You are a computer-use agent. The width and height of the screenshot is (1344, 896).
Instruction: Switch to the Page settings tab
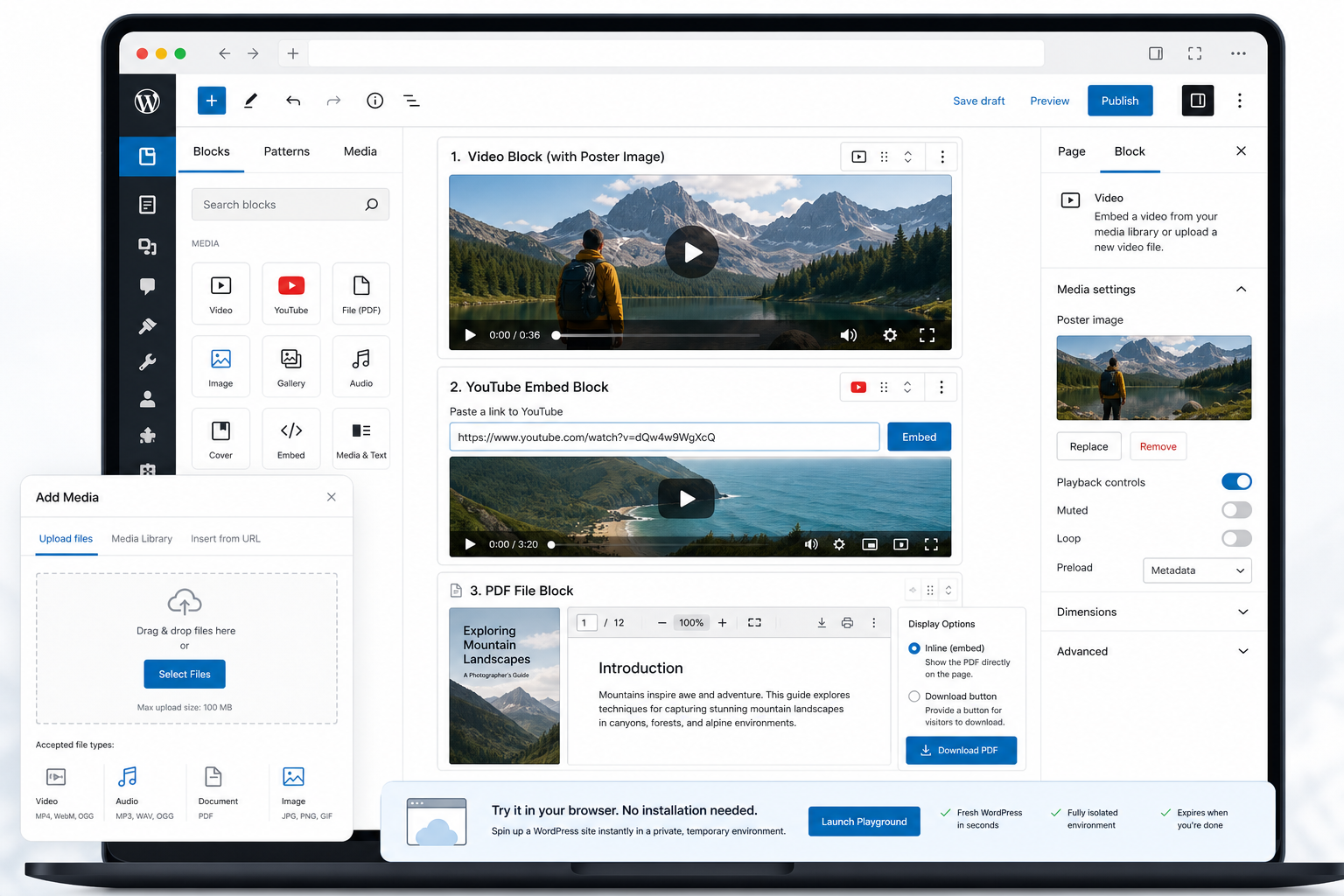tap(1071, 151)
